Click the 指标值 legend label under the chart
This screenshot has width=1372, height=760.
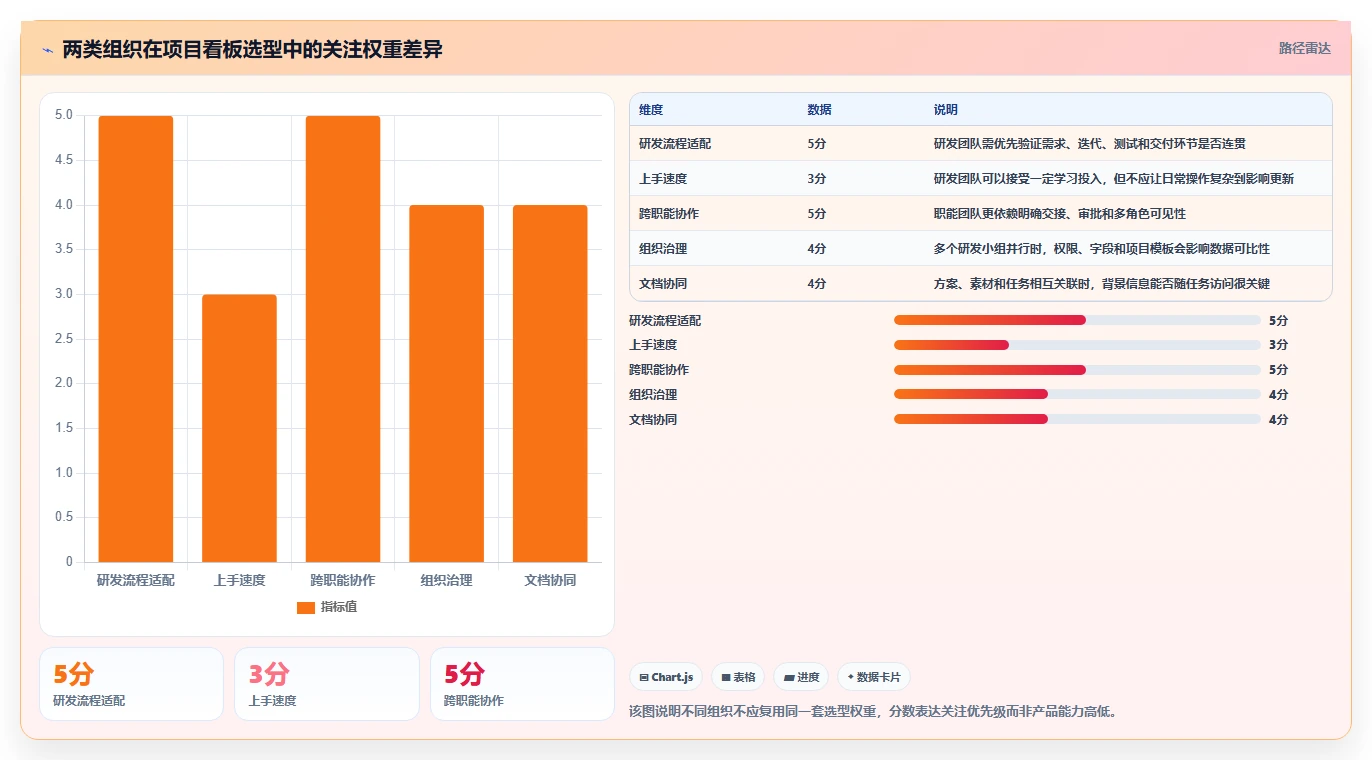(x=339, y=607)
